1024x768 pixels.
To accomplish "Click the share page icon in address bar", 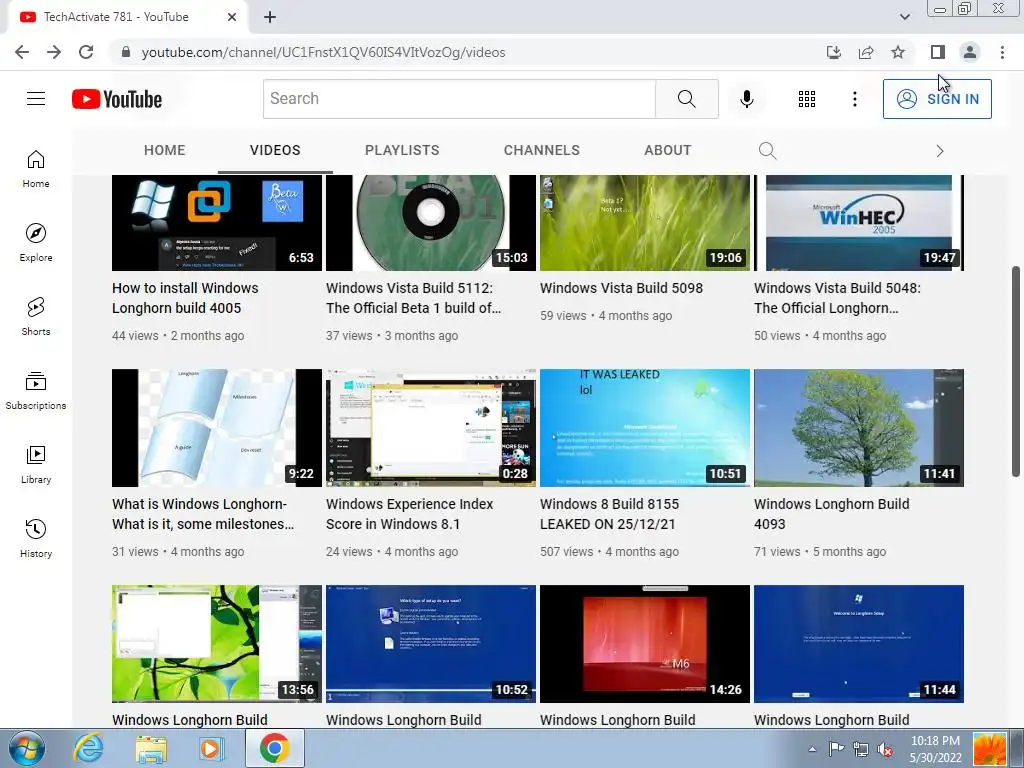I will click(x=866, y=52).
